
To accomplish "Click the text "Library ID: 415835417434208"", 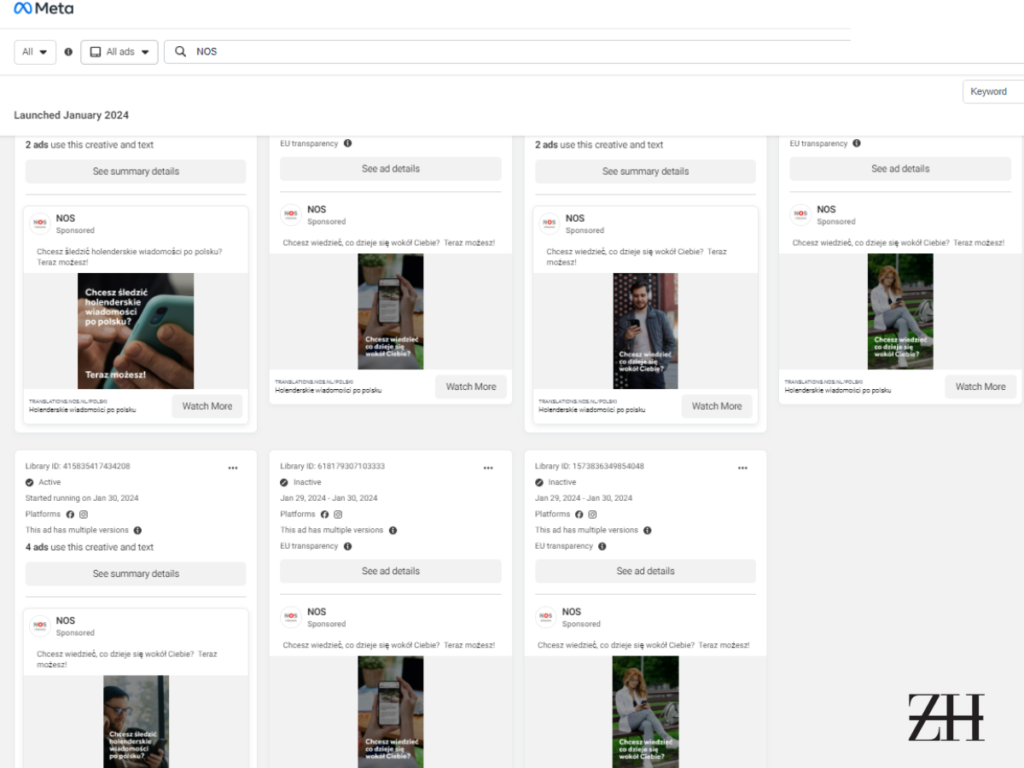I will click(x=78, y=466).
